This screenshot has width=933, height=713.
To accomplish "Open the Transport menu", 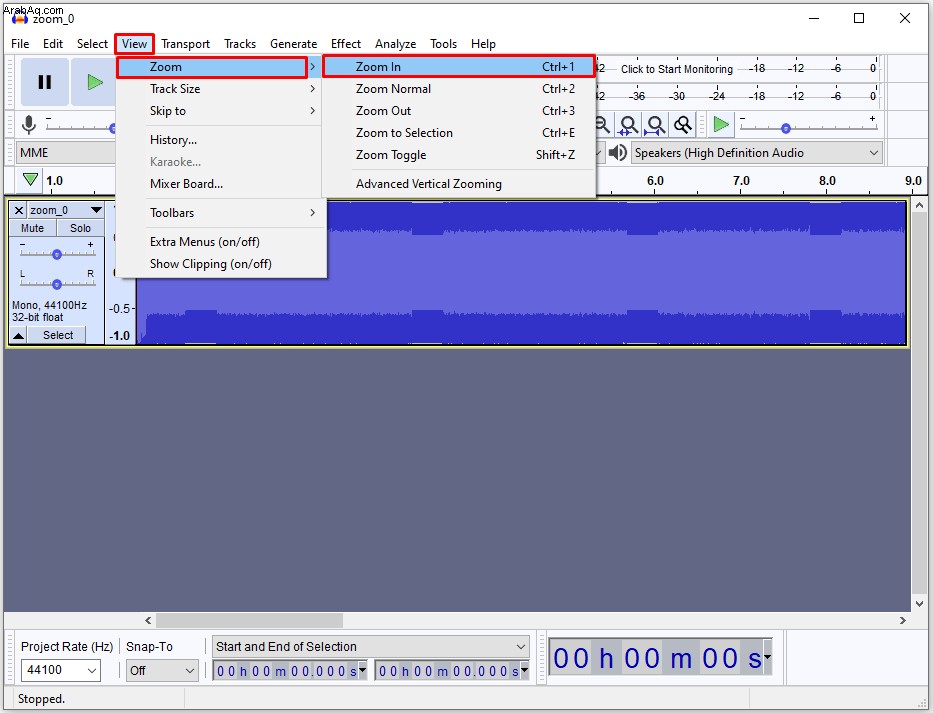I will (x=185, y=43).
